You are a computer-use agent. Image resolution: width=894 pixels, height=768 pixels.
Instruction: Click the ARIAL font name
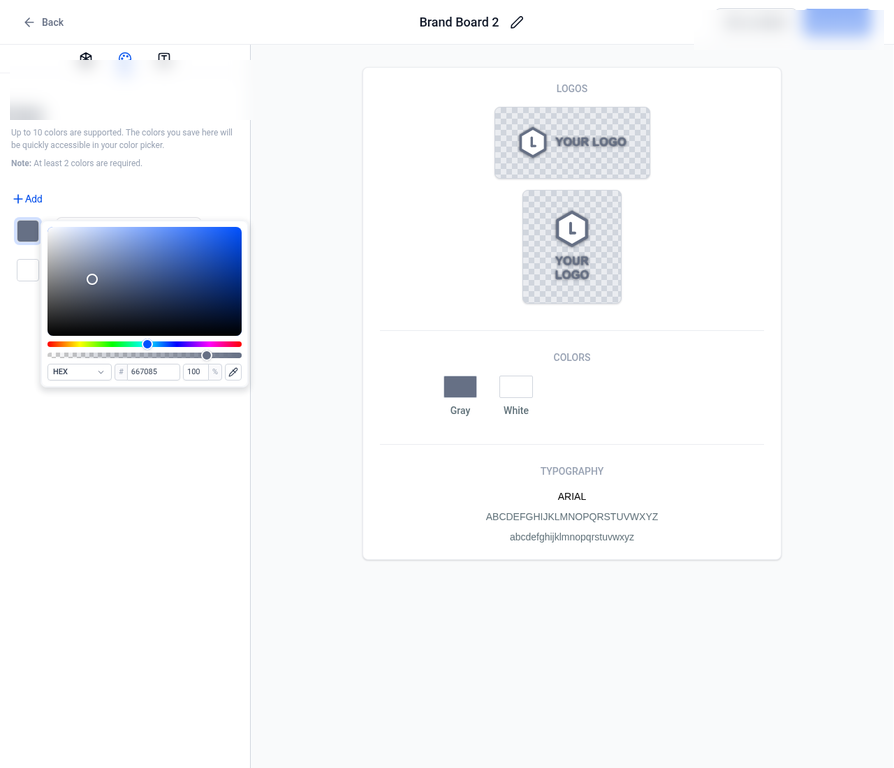click(572, 497)
